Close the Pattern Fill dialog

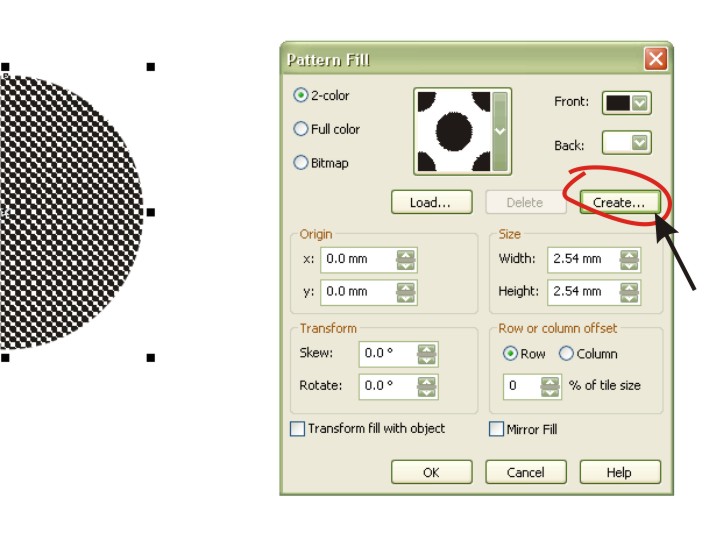pyautogui.click(x=655, y=59)
